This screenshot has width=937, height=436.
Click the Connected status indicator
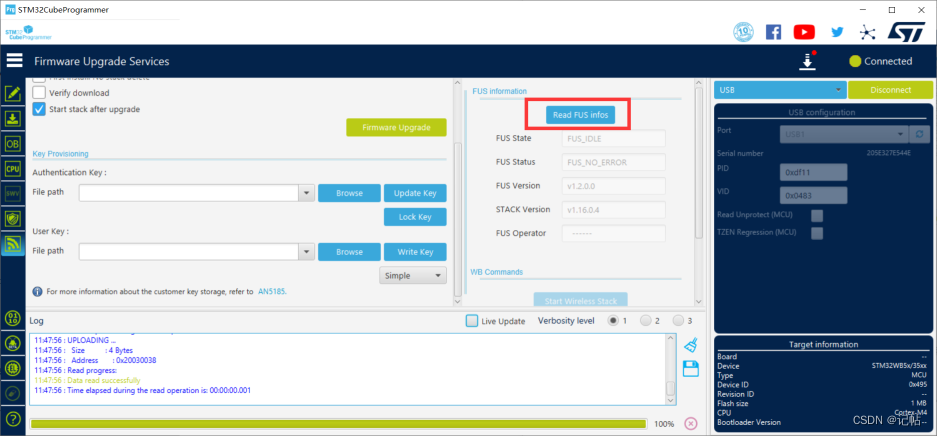[880, 61]
